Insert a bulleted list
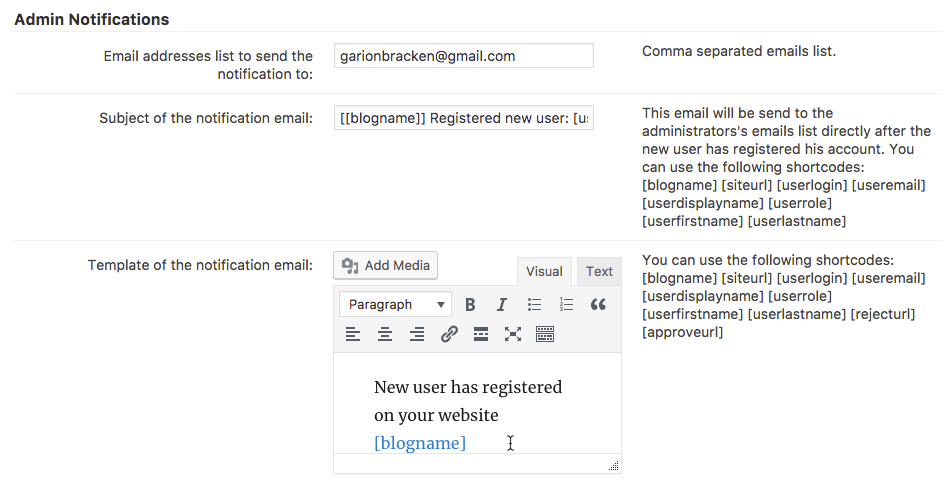Viewport: 952px width, 491px height. click(x=534, y=305)
